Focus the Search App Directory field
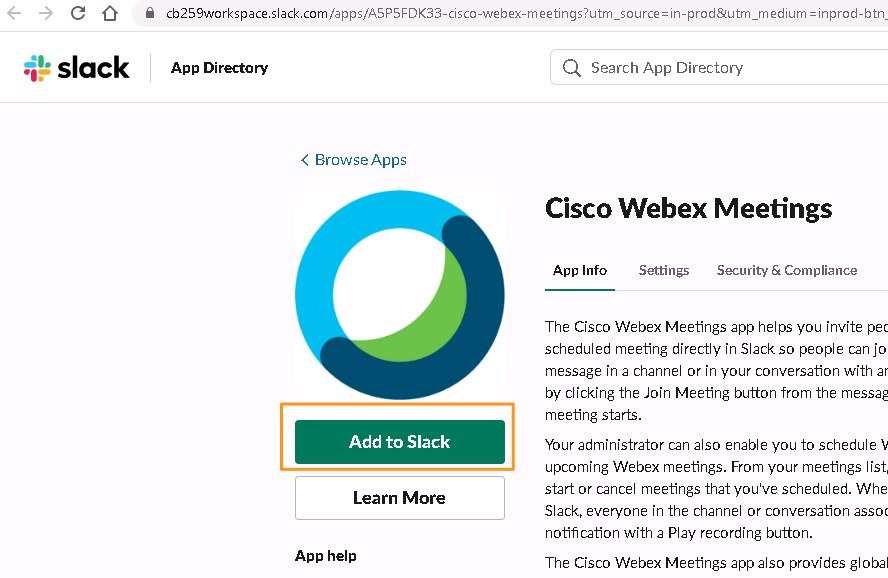Viewport: 888px width, 578px height. click(719, 67)
